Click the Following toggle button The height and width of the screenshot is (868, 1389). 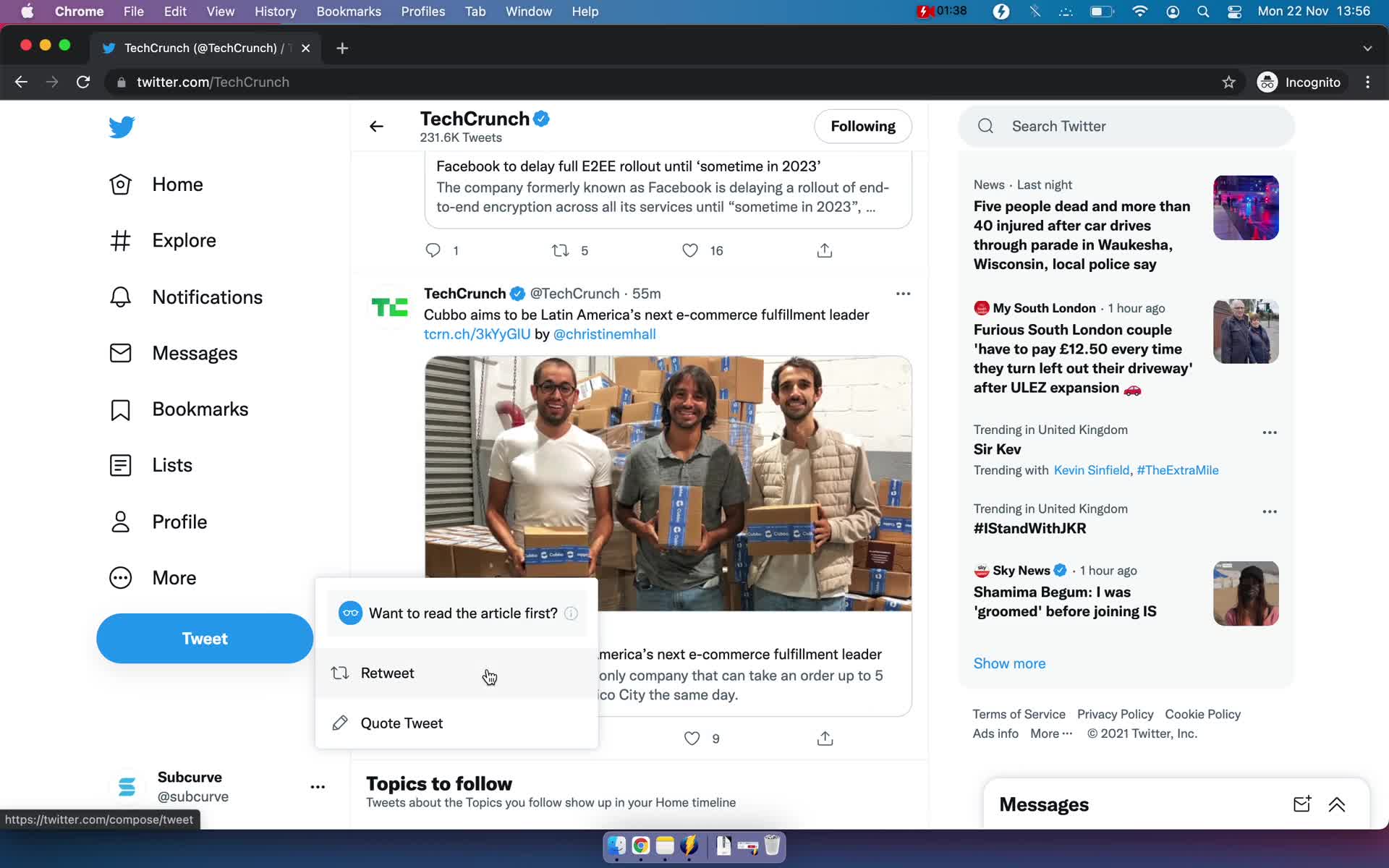(862, 126)
